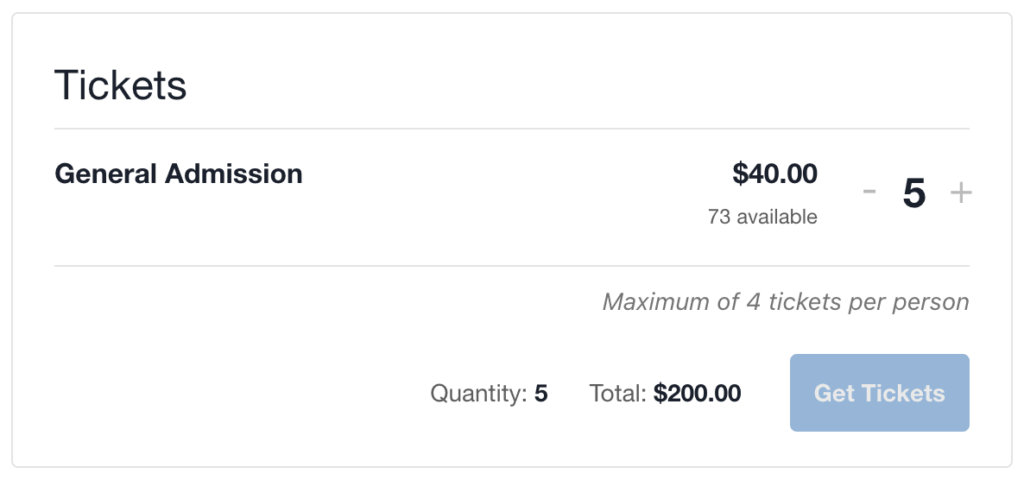Click the word Admission in ticket name
Image resolution: width=1024 pixels, height=480 pixels.
234,174
